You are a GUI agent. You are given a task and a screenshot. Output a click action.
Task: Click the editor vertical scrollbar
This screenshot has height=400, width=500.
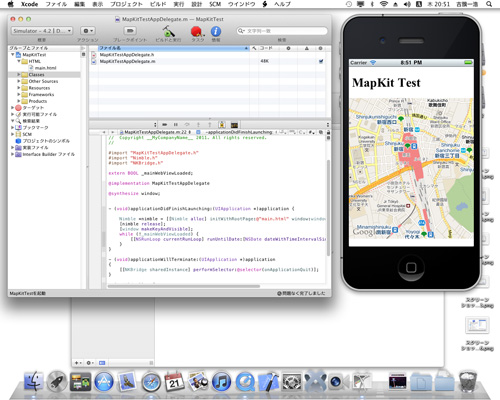tap(328, 207)
